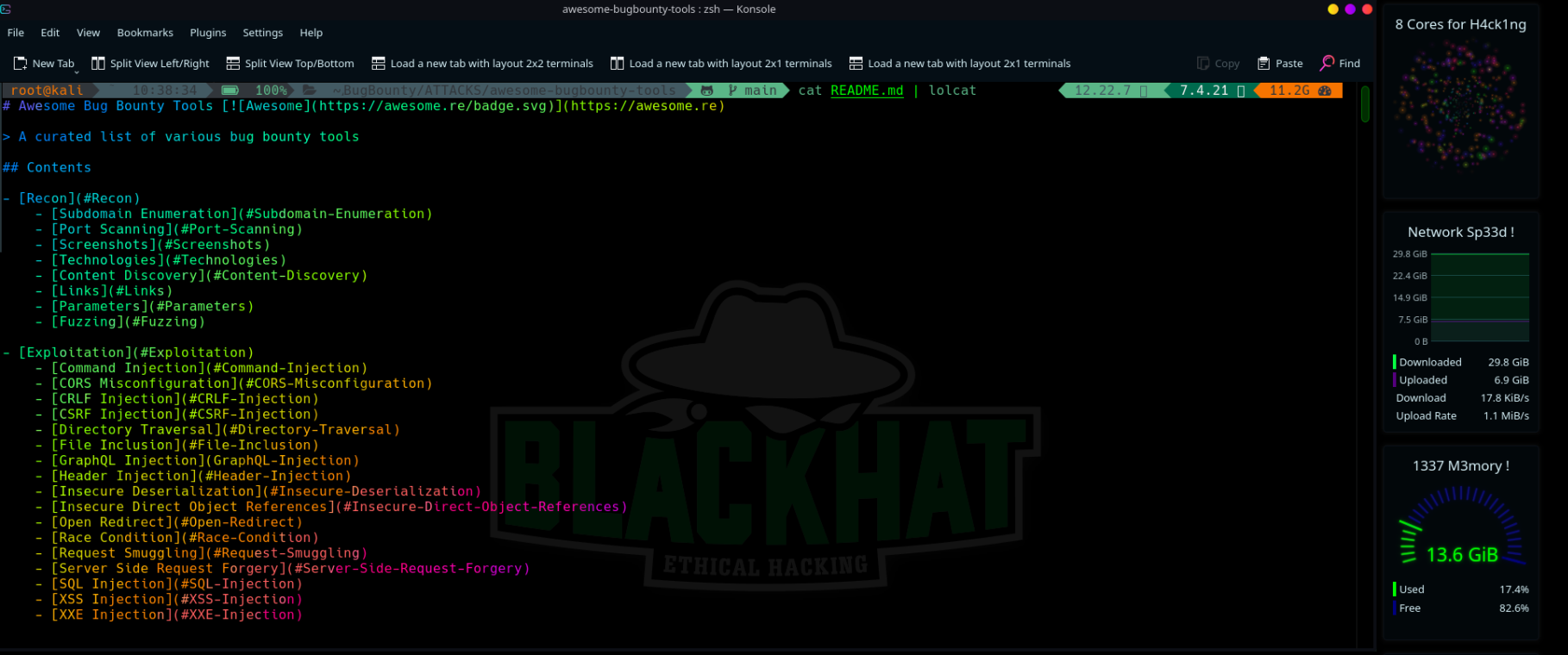This screenshot has width=1568, height=655.
Task: Click the 13.6 GiB memory gauge
Action: [1461, 527]
